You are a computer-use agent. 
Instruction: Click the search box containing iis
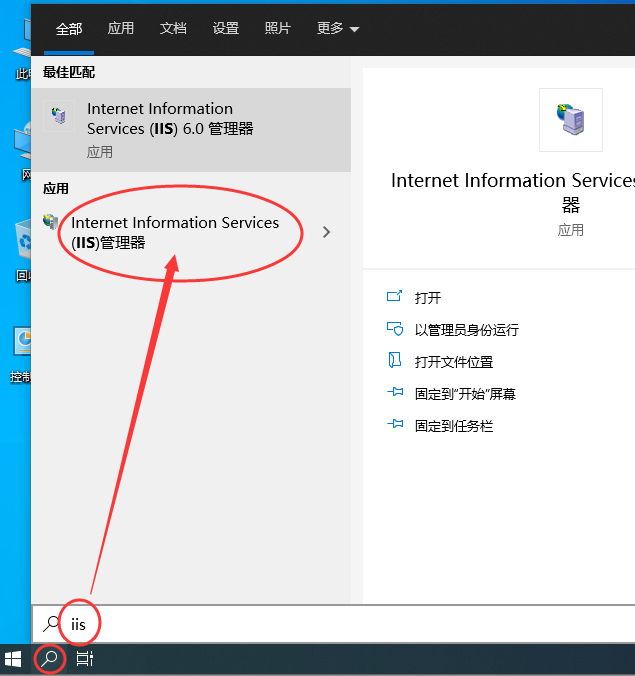tap(333, 624)
